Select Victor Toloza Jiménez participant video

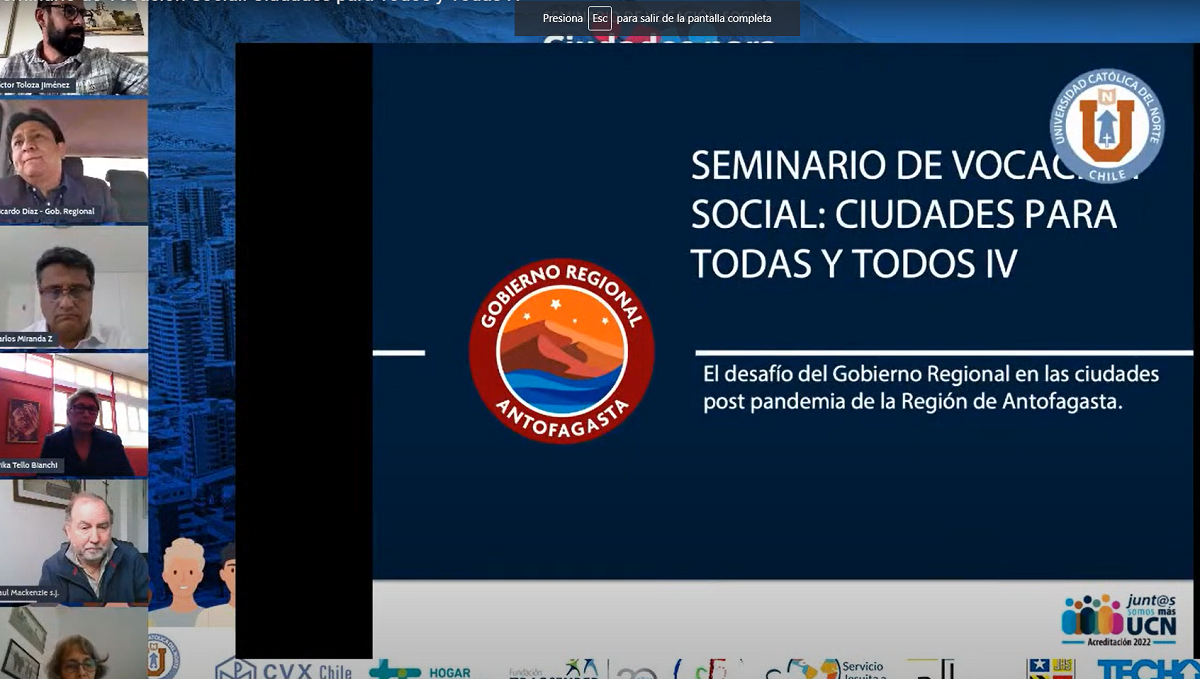pyautogui.click(x=74, y=47)
